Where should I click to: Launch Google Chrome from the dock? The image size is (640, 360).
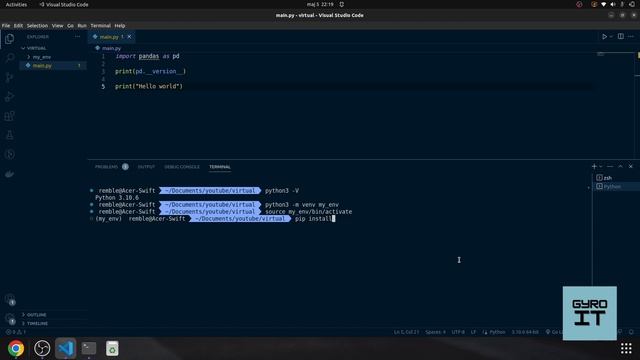tap(16, 349)
